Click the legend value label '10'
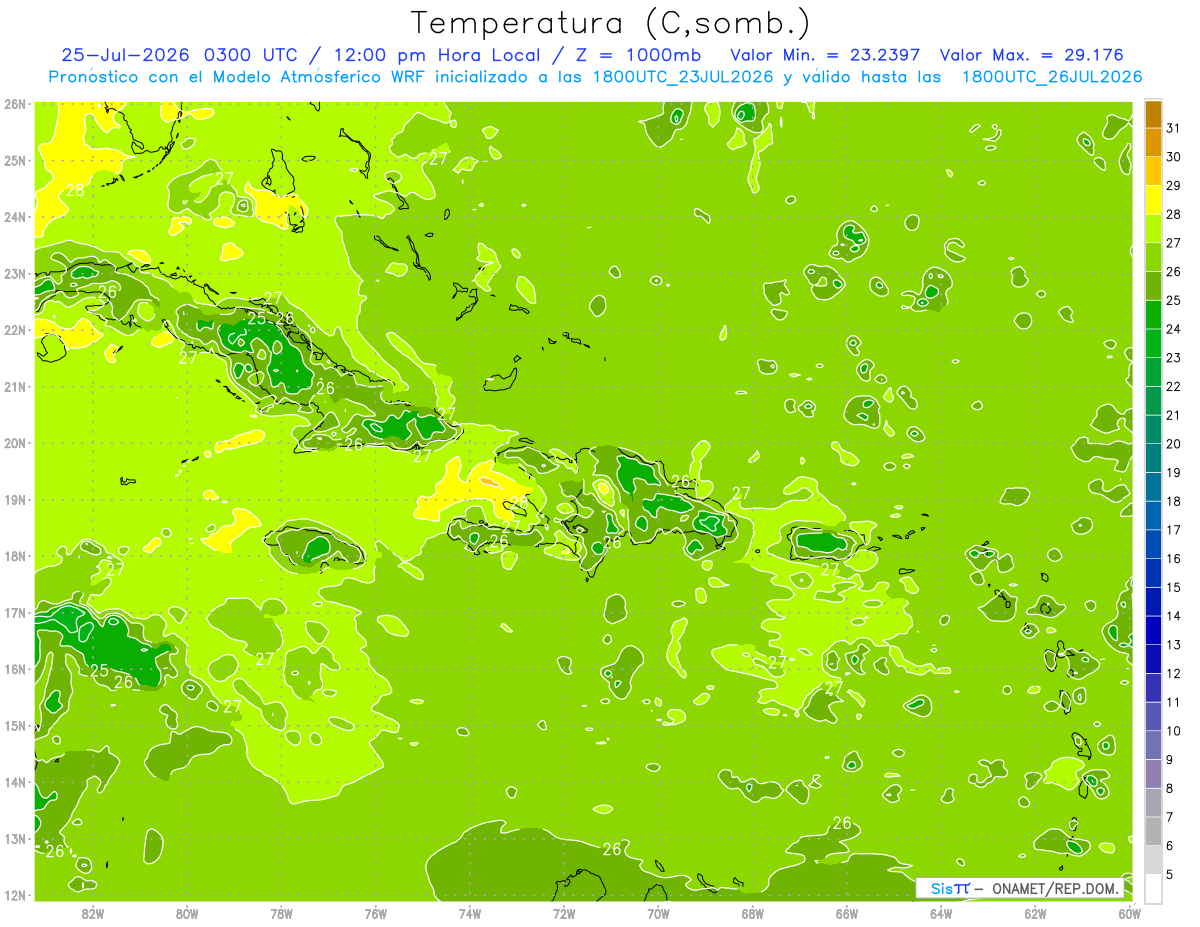The height and width of the screenshot is (927, 1200). (1174, 731)
